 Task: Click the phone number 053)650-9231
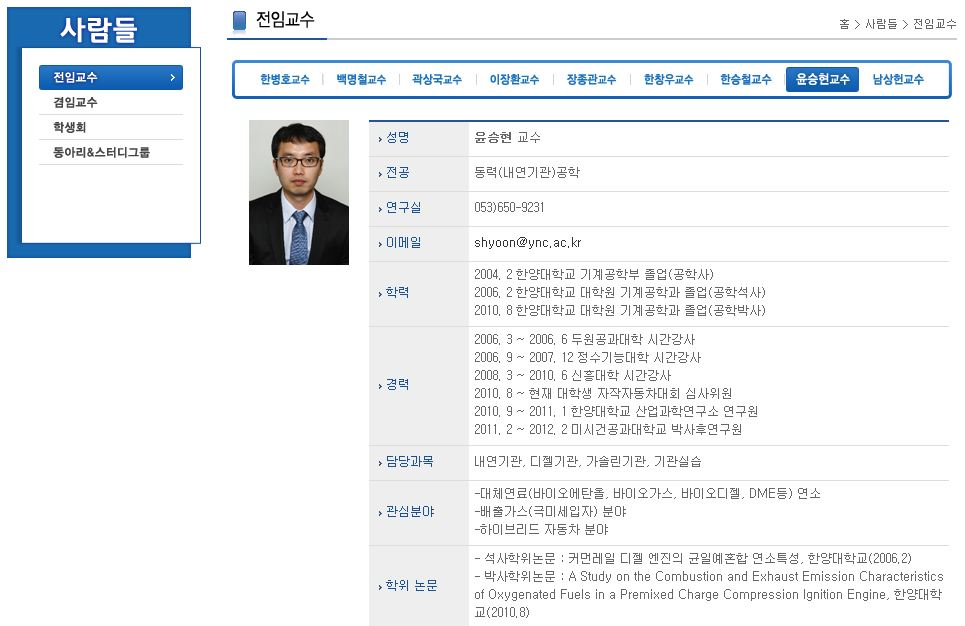(x=509, y=207)
